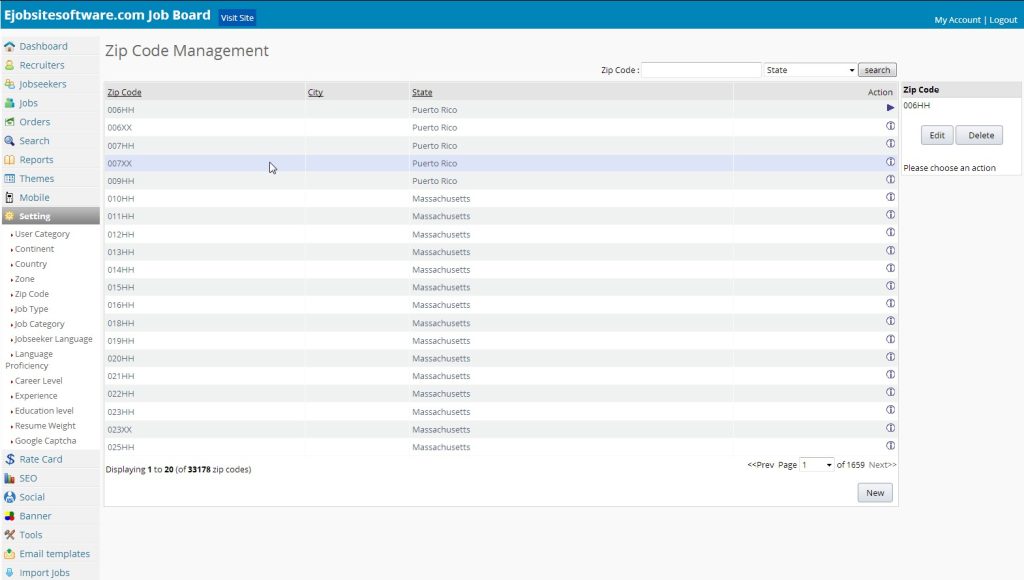The width and height of the screenshot is (1024, 580).
Task: Click the Delete button for 006HH
Action: [x=980, y=135]
